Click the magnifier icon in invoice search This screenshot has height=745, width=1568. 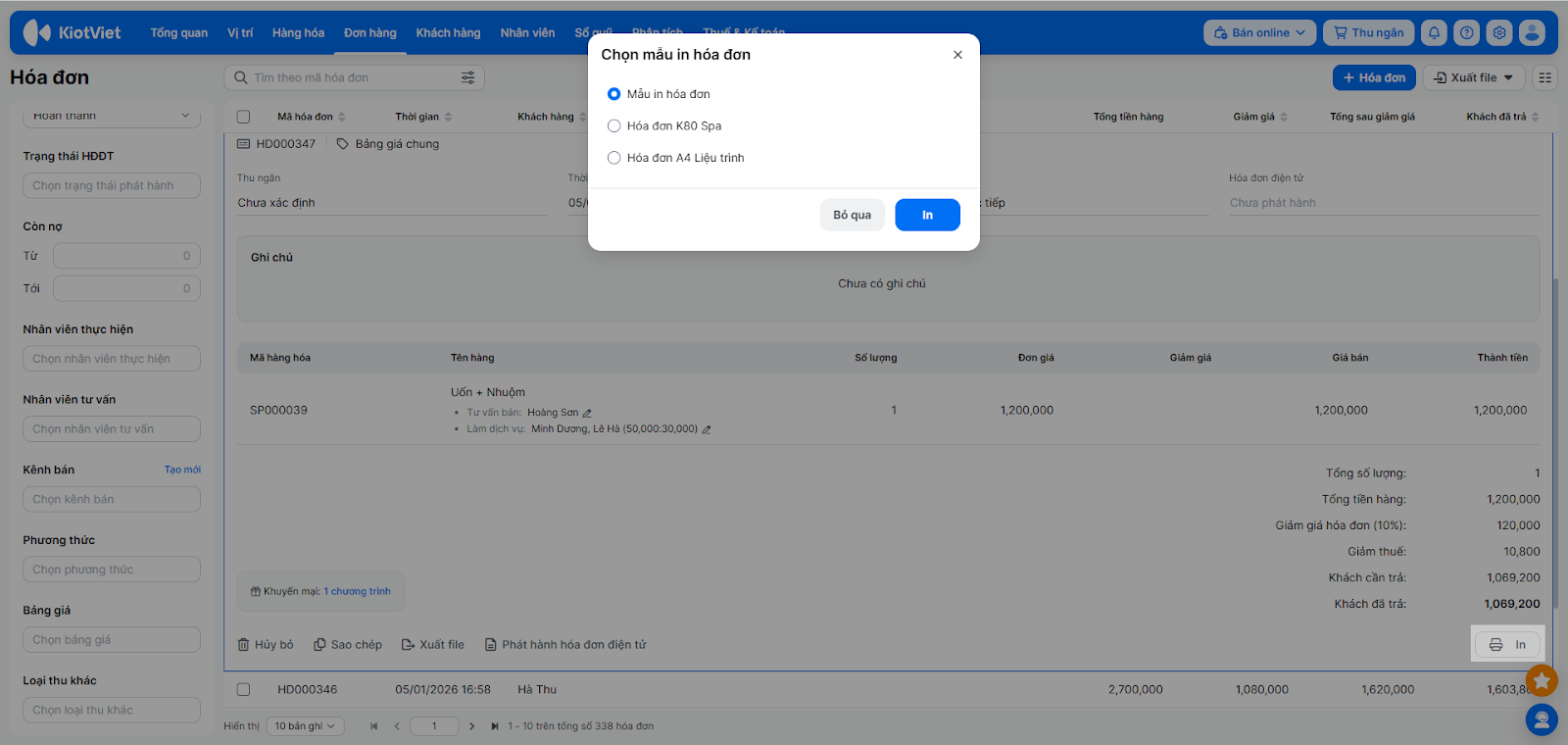(x=241, y=77)
